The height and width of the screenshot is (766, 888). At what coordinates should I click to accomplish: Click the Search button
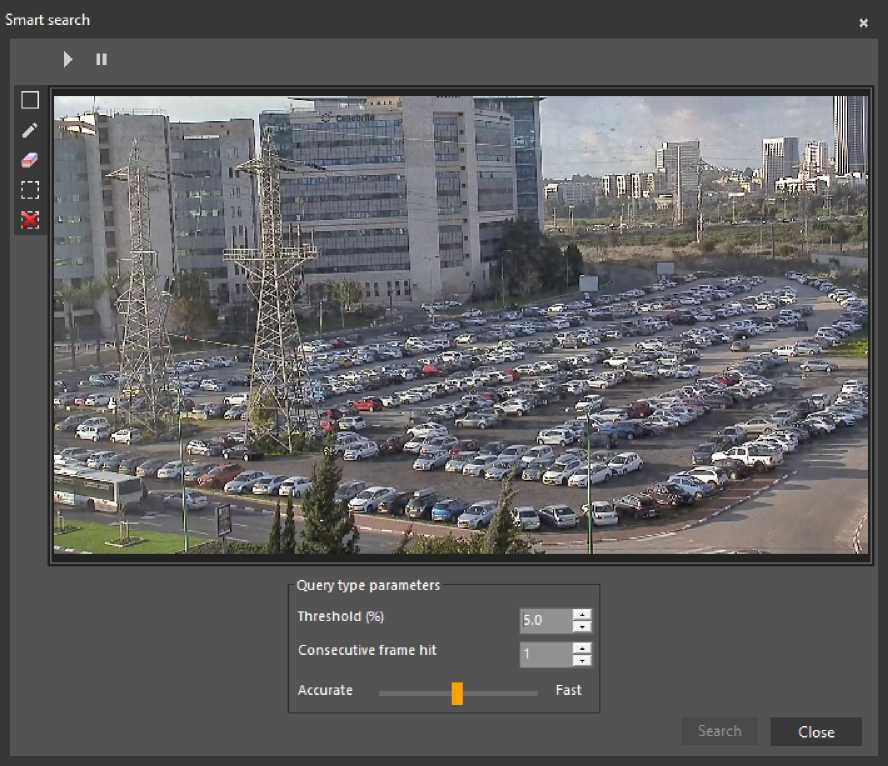click(x=719, y=731)
